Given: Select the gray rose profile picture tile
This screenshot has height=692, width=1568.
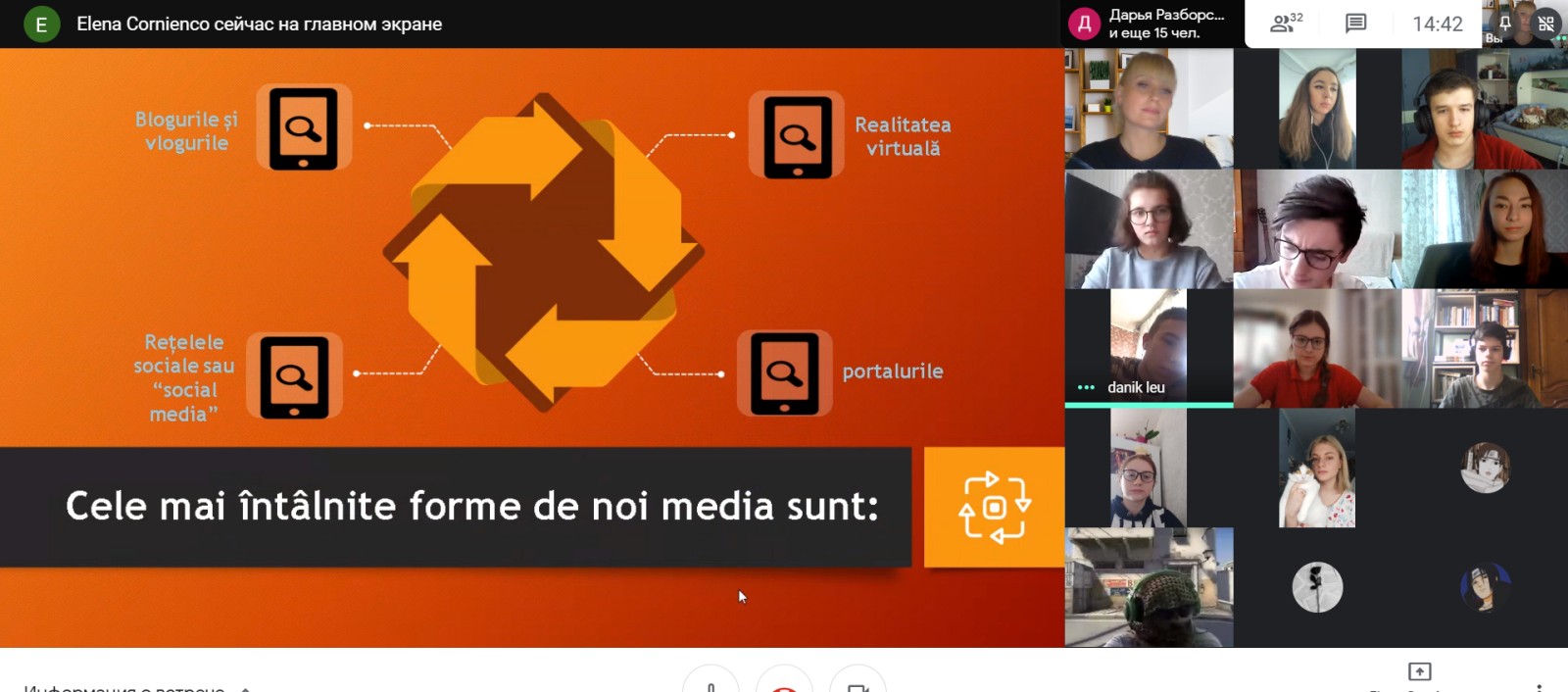Looking at the screenshot, I should point(1317,588).
